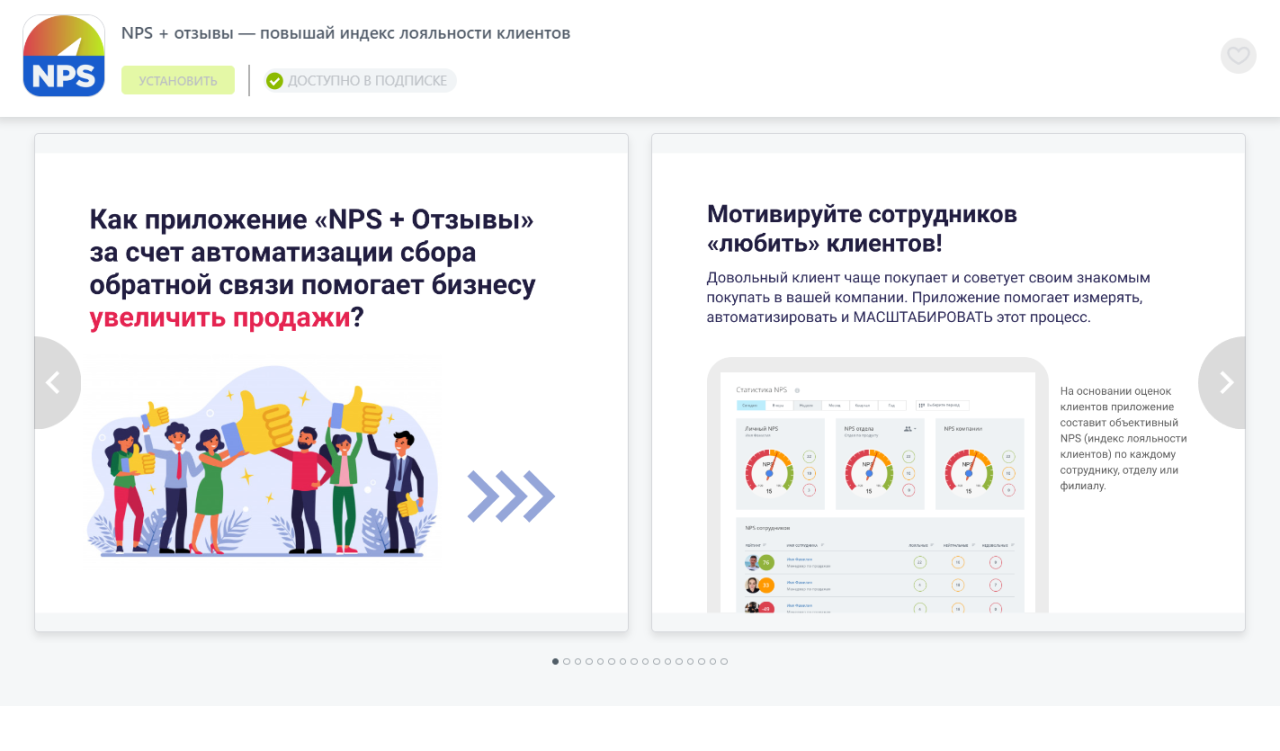
Task: Select the second carousel pagination dot
Action: 566,661
